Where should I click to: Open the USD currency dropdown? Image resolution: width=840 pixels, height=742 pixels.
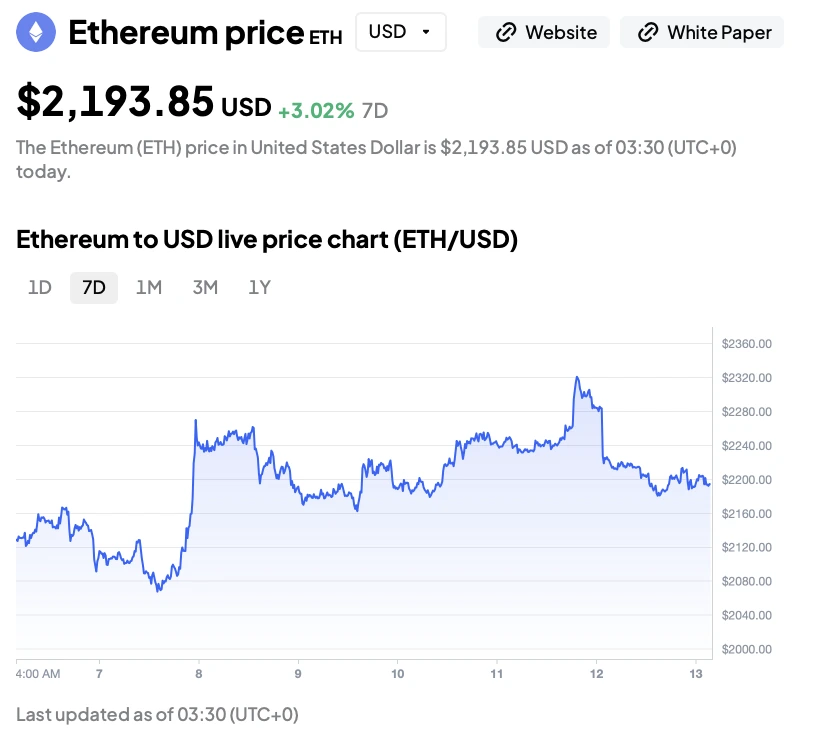tap(400, 32)
